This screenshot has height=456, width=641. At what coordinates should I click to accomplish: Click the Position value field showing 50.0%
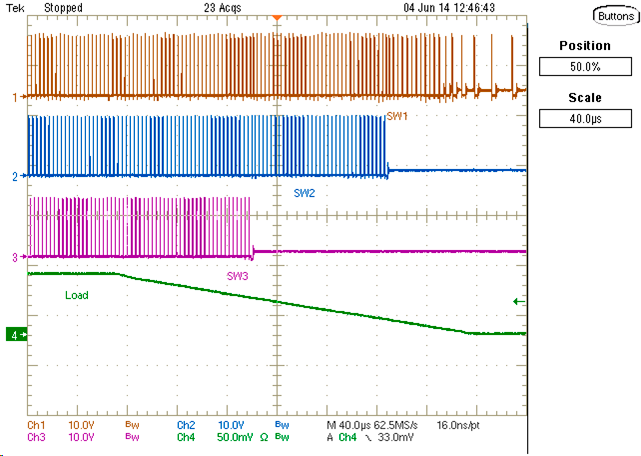(585, 67)
